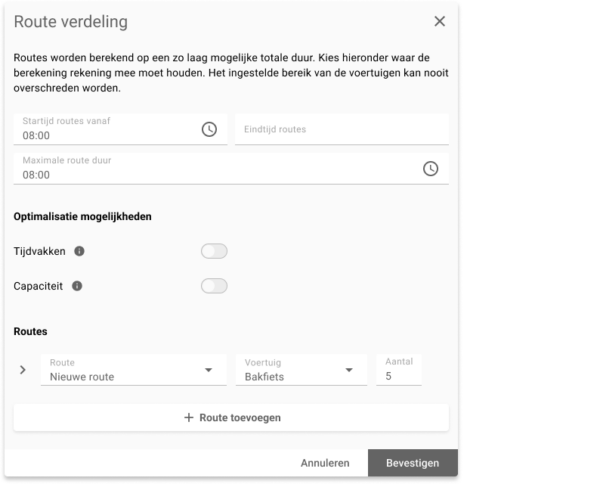600x484 pixels.
Task: Enable the Tijdvakken toggle
Action: pos(214,251)
